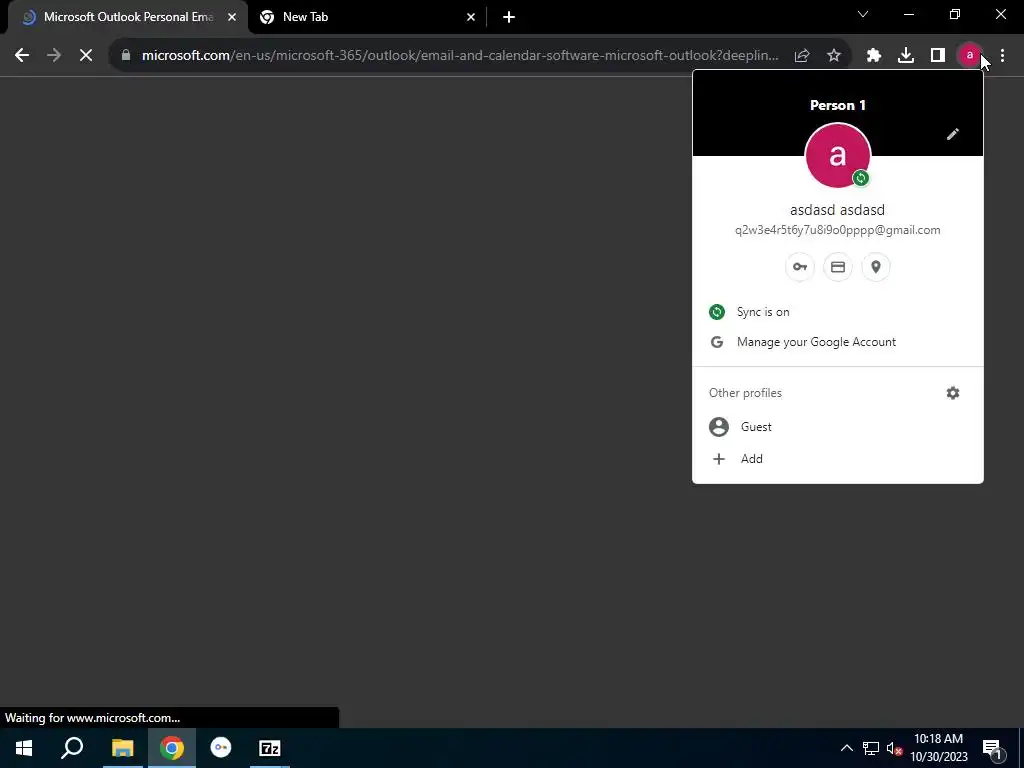The width and height of the screenshot is (1024, 768).
Task: Click the name asdasd asdasd
Action: click(x=838, y=210)
